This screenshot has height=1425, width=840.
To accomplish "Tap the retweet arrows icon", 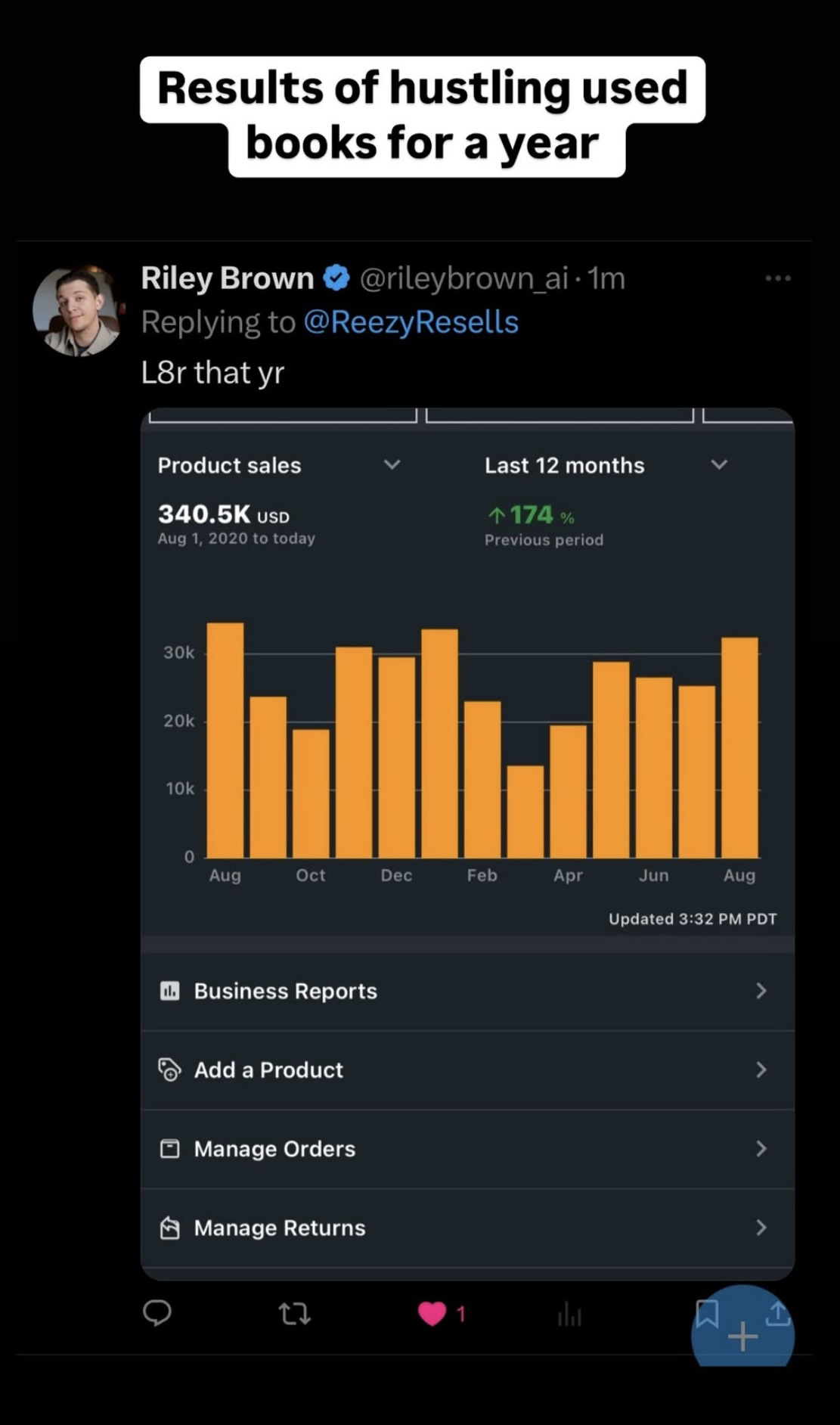I will coord(294,1314).
